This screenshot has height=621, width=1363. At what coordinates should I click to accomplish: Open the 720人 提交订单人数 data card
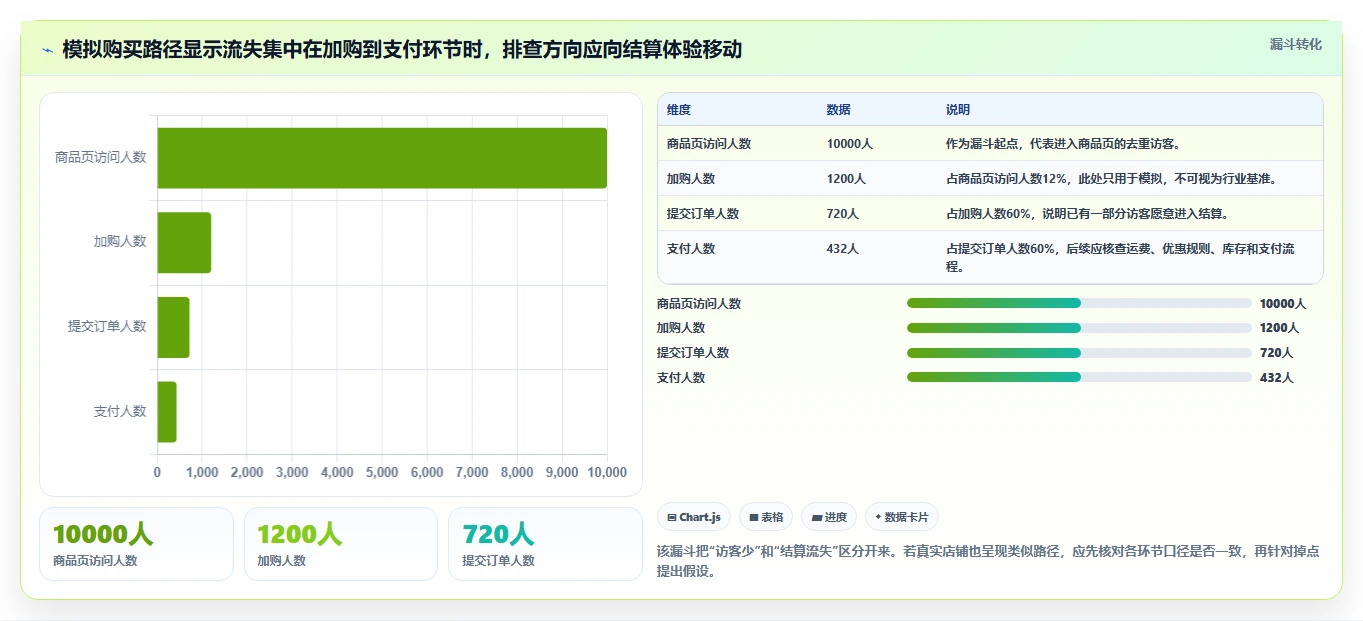click(x=545, y=544)
